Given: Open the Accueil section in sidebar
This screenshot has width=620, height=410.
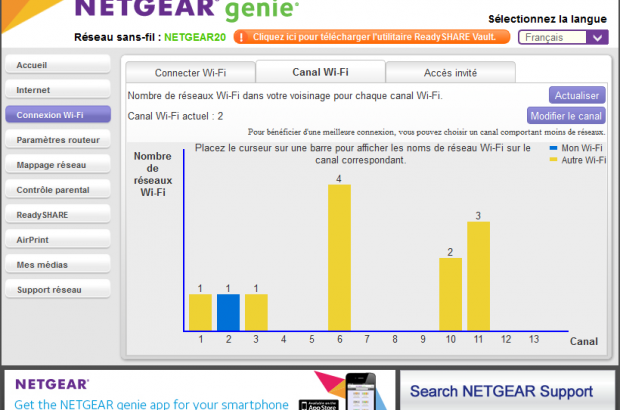Looking at the screenshot, I should (57, 65).
